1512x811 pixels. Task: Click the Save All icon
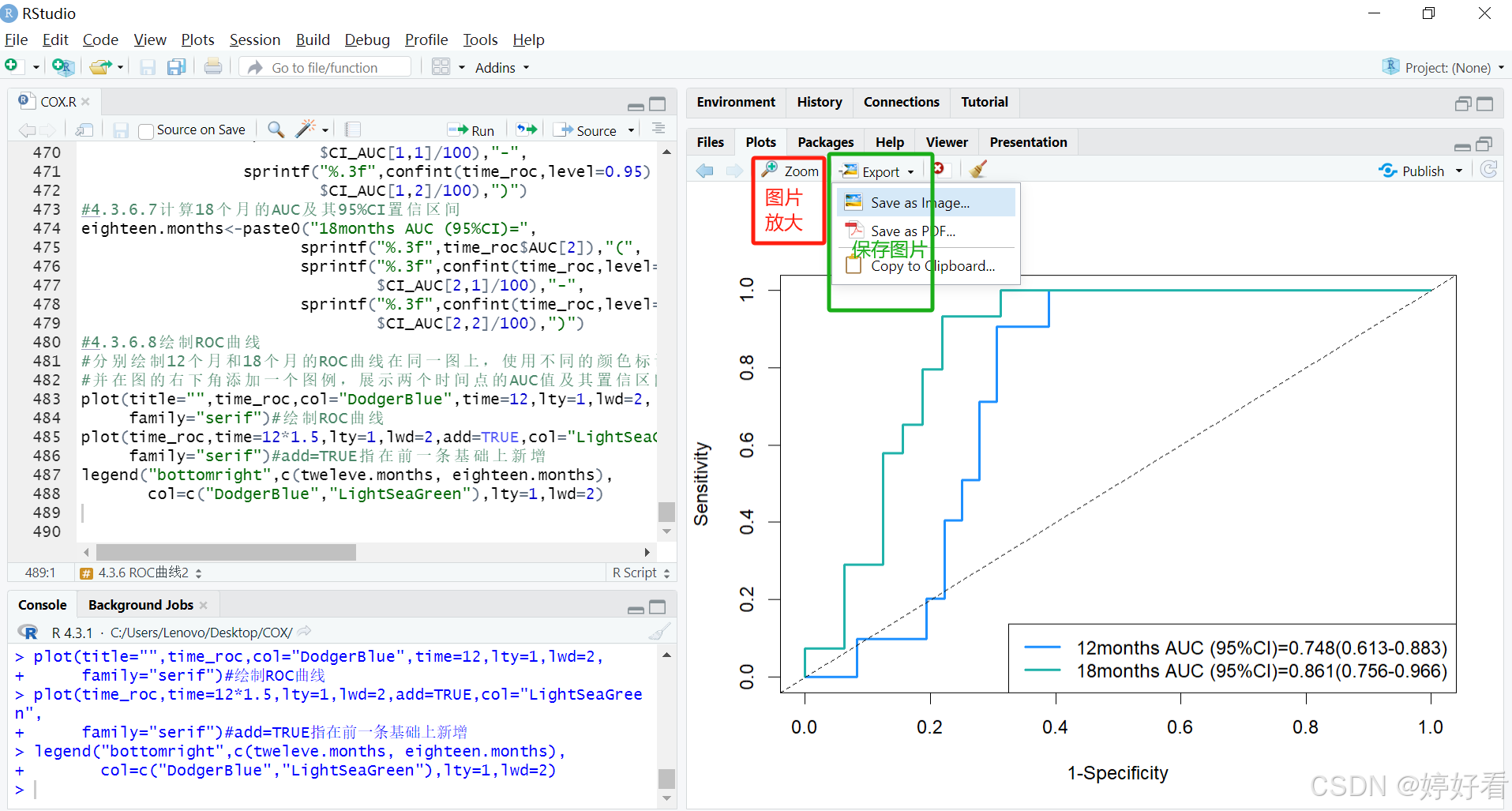pos(176,67)
